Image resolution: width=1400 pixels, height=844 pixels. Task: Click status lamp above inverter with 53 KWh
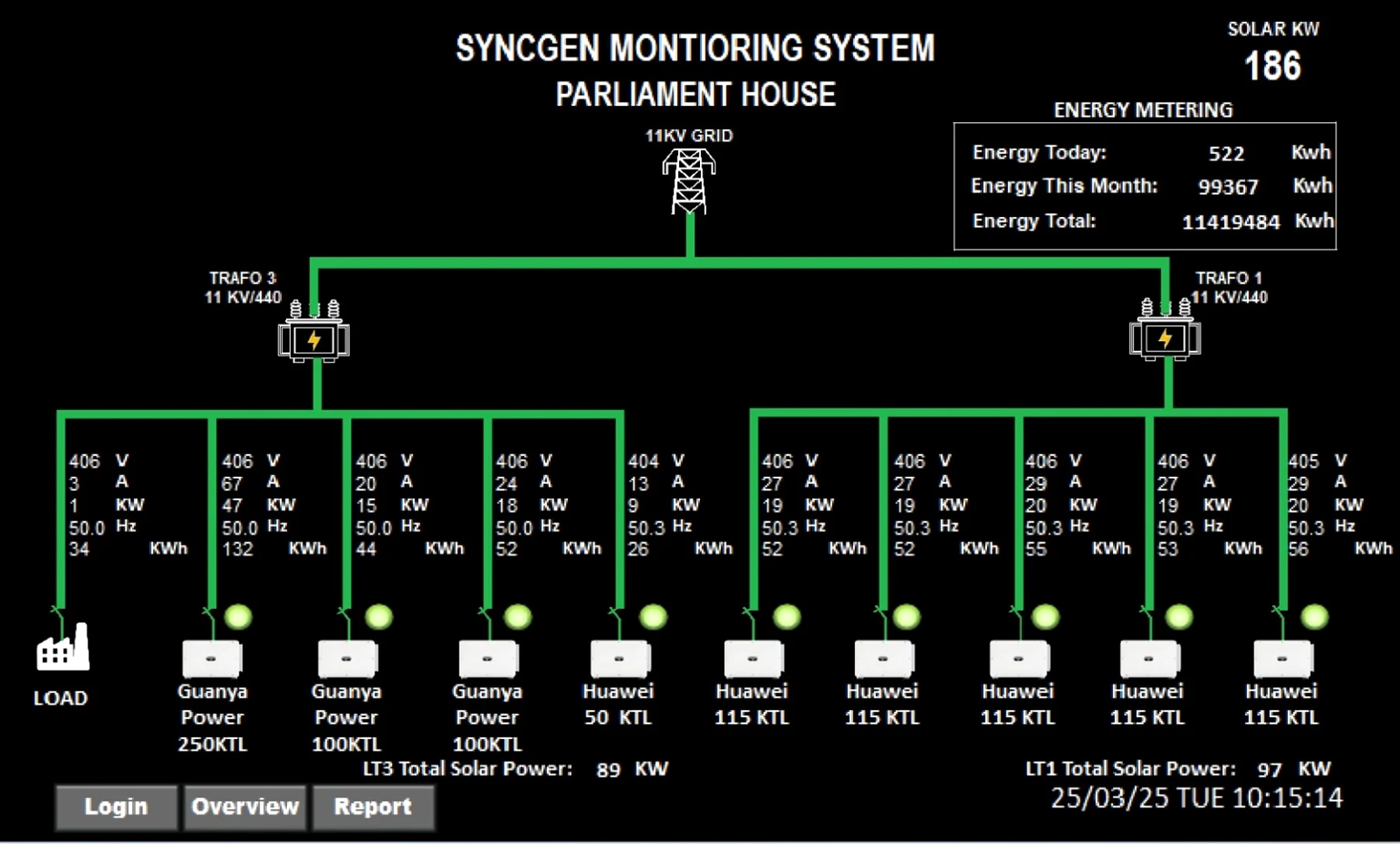coord(1179,617)
